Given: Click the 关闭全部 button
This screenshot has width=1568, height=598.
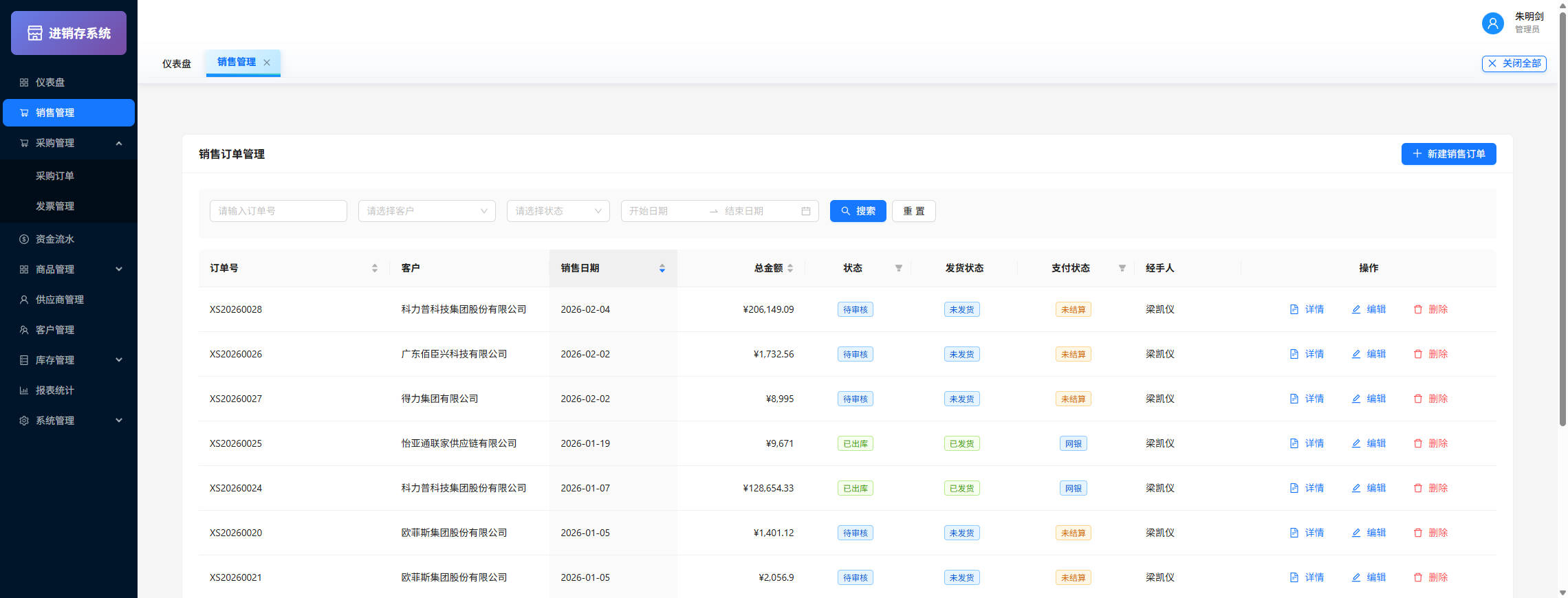Looking at the screenshot, I should [x=1514, y=63].
